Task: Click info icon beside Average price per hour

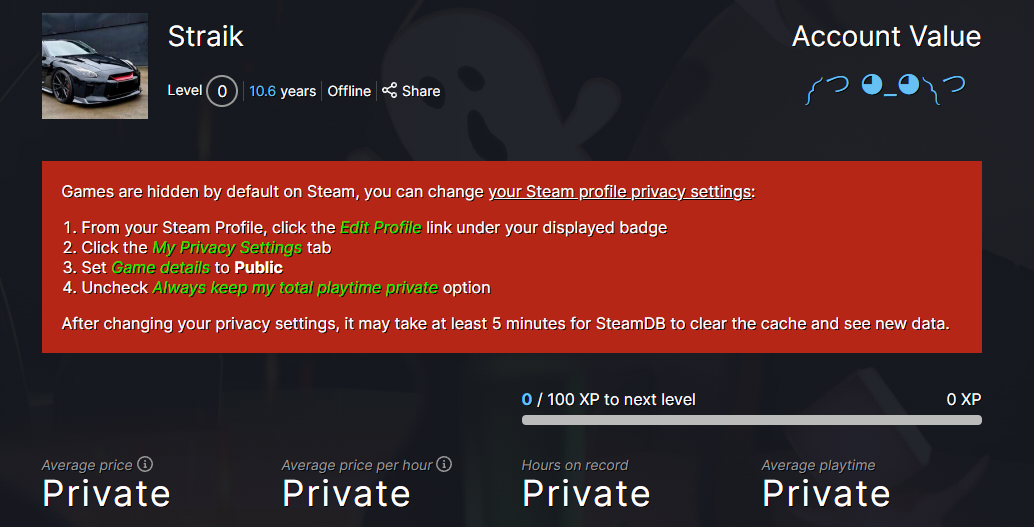Action: [444, 464]
